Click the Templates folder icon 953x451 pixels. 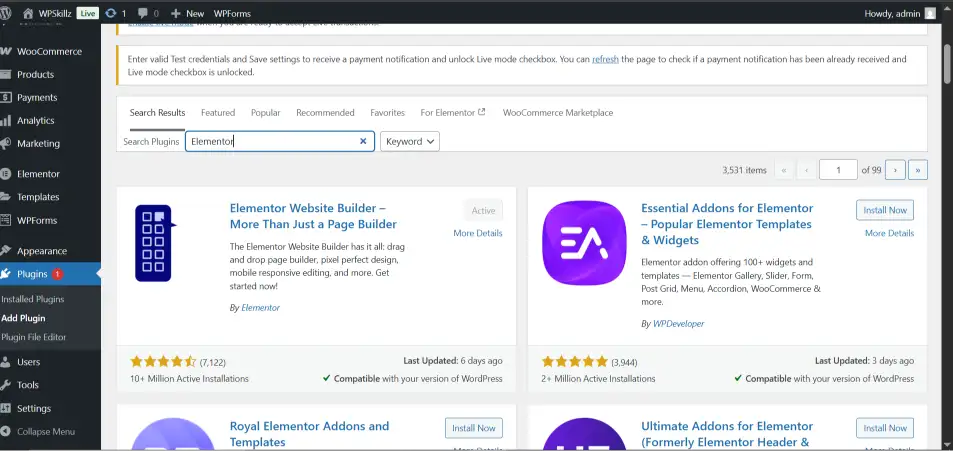(x=5, y=197)
